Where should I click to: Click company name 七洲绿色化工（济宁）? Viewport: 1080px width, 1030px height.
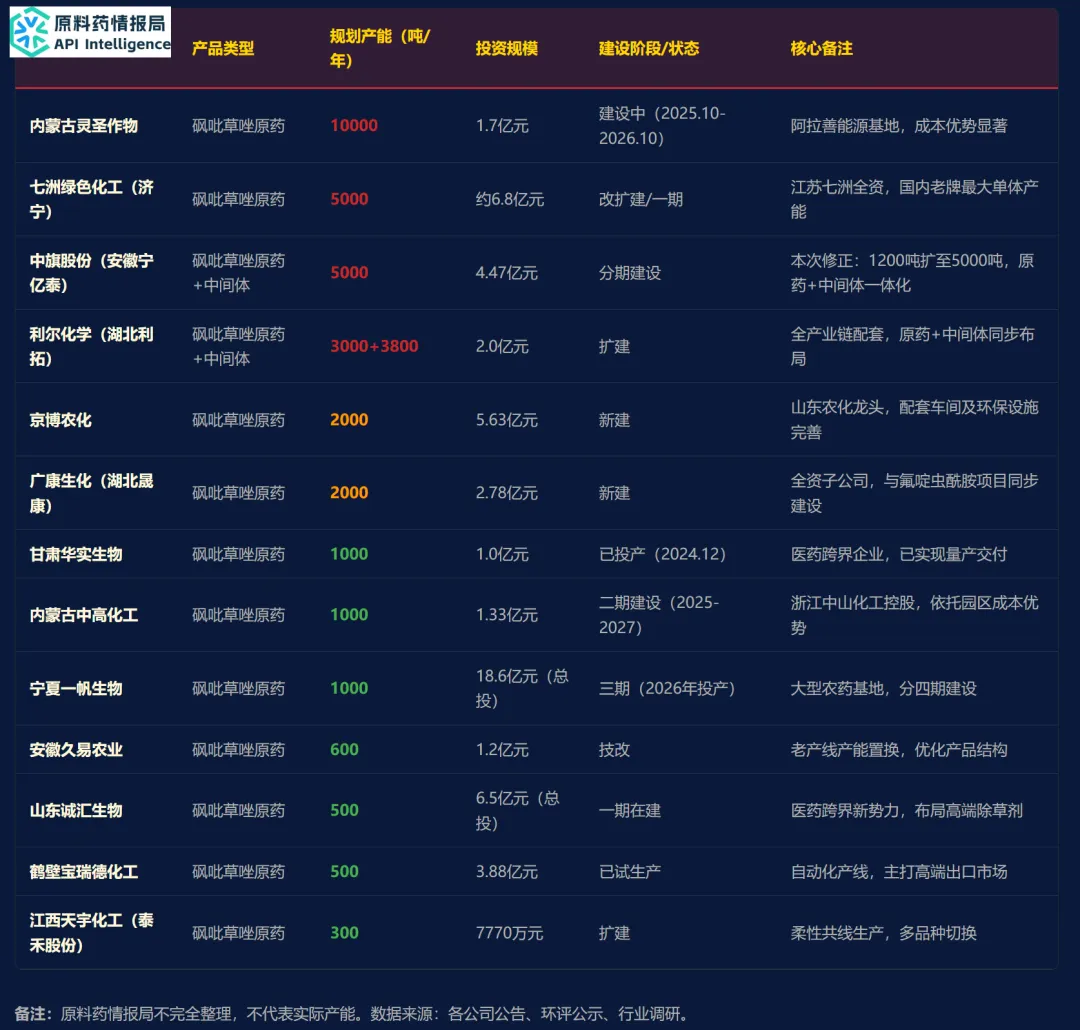pyautogui.click(x=92, y=199)
